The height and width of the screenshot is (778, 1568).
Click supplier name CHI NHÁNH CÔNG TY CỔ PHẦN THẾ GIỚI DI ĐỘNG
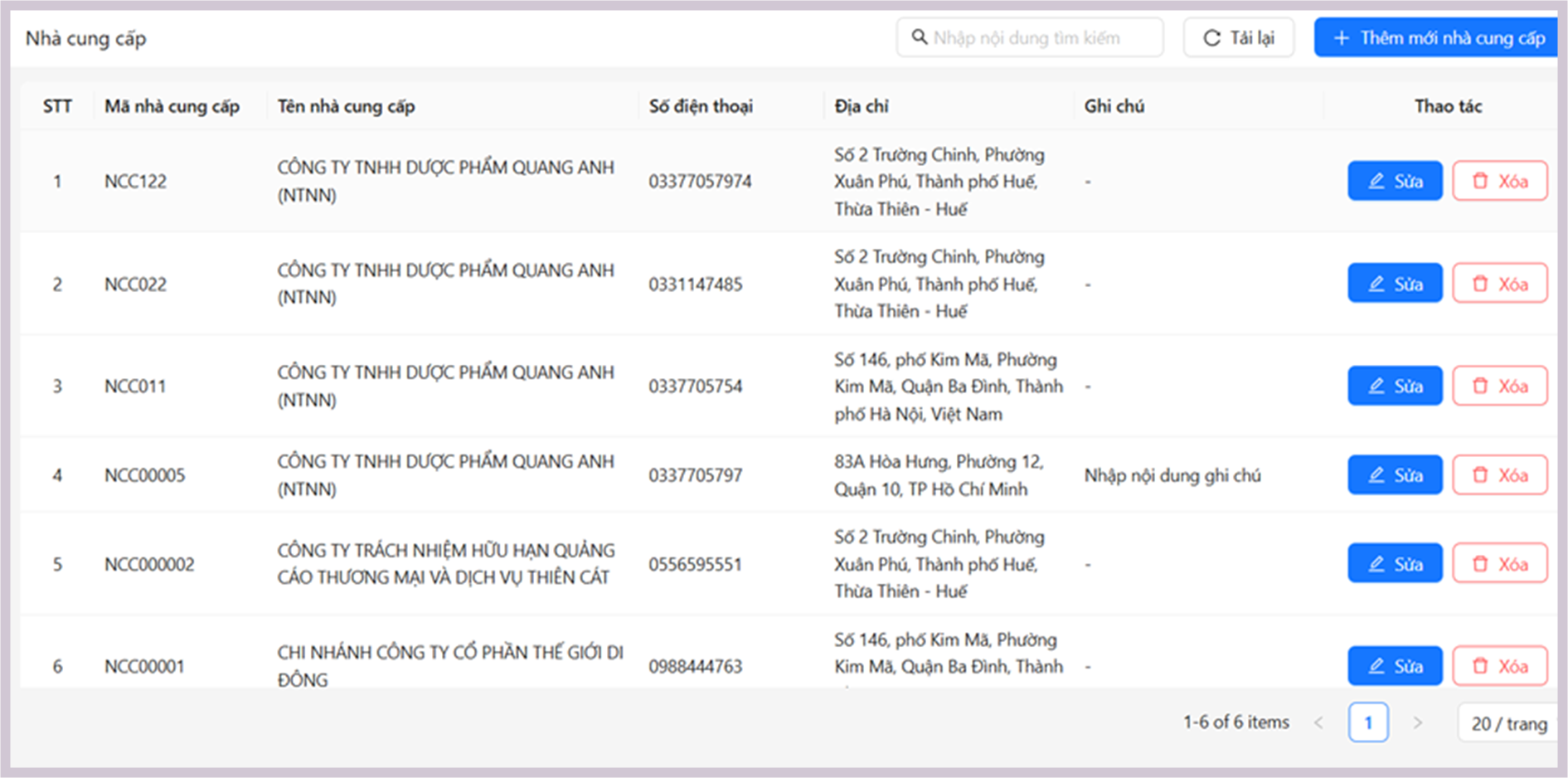pos(450,666)
